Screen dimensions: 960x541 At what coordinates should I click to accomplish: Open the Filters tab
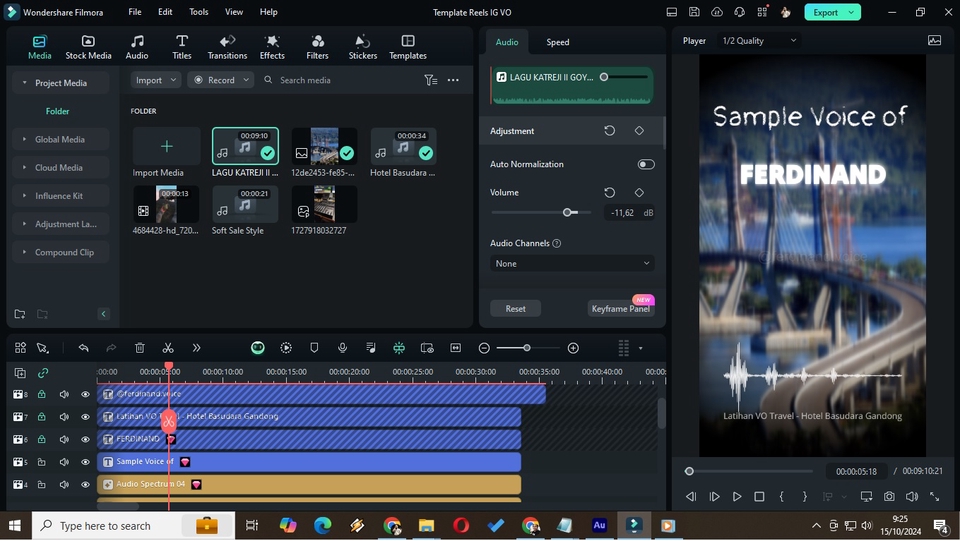317,47
